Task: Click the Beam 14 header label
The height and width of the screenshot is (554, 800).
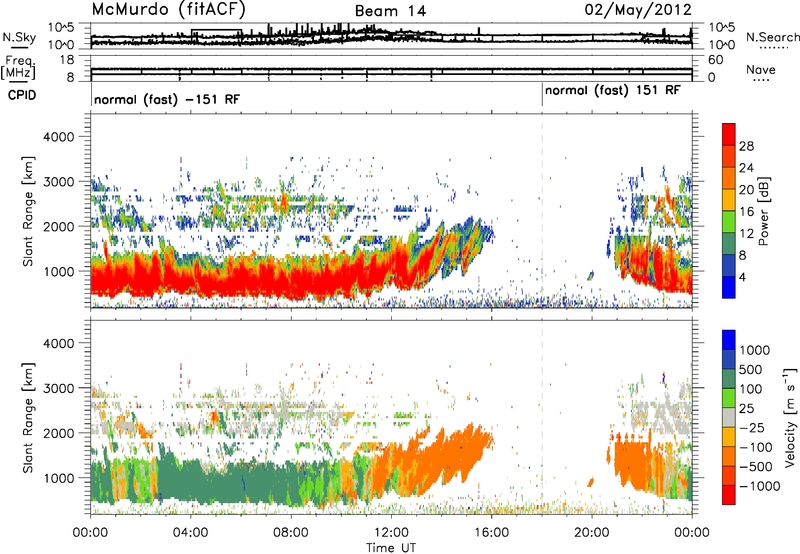Action: coord(390,11)
